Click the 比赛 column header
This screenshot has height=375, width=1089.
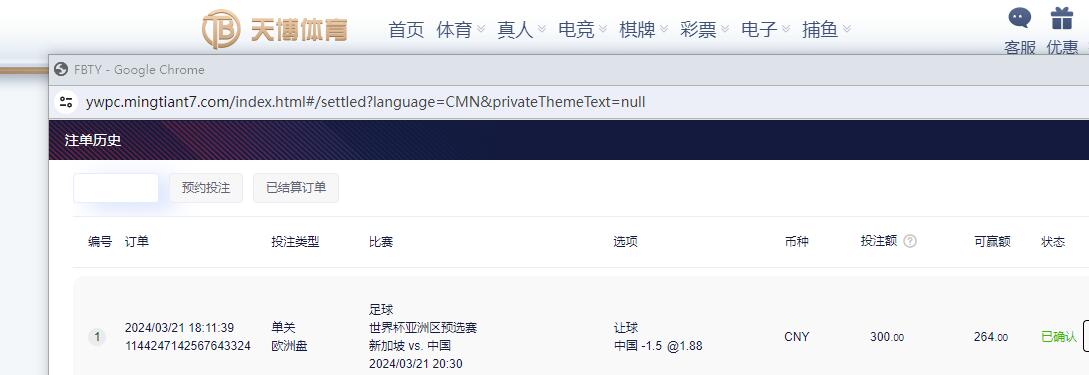point(381,242)
